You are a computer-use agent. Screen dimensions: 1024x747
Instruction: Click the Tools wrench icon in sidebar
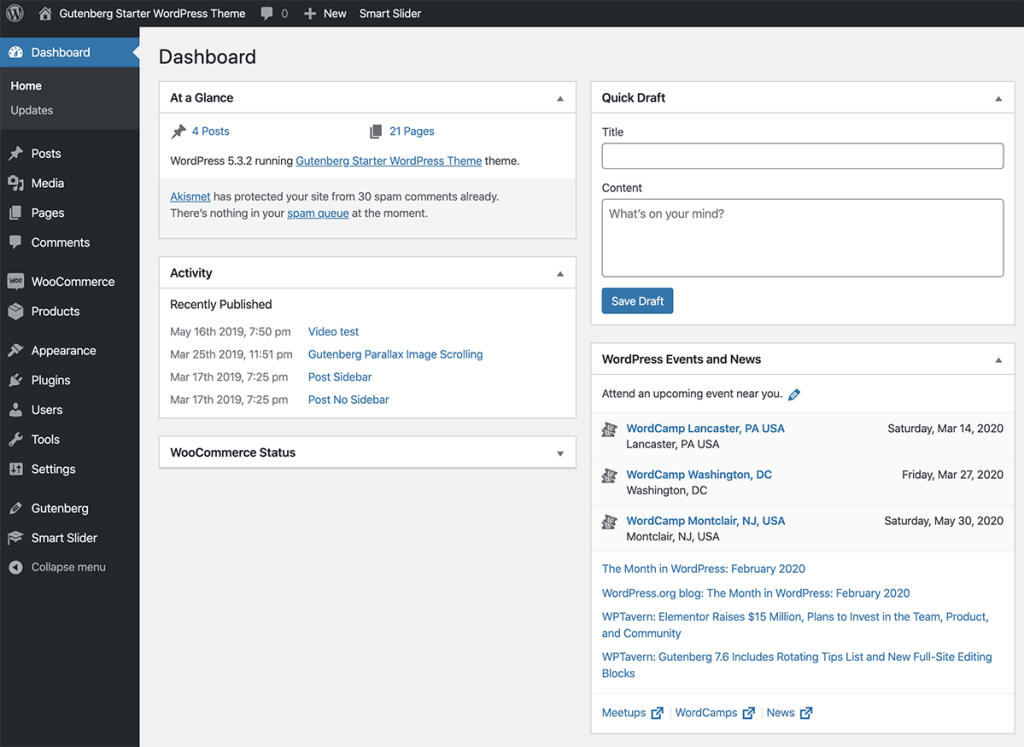click(x=16, y=439)
